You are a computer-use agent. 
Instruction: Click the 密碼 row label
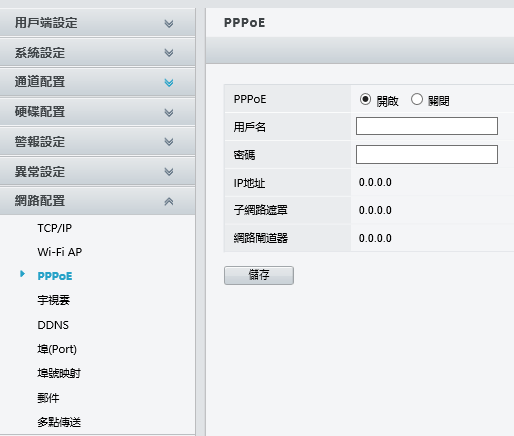pos(244,155)
